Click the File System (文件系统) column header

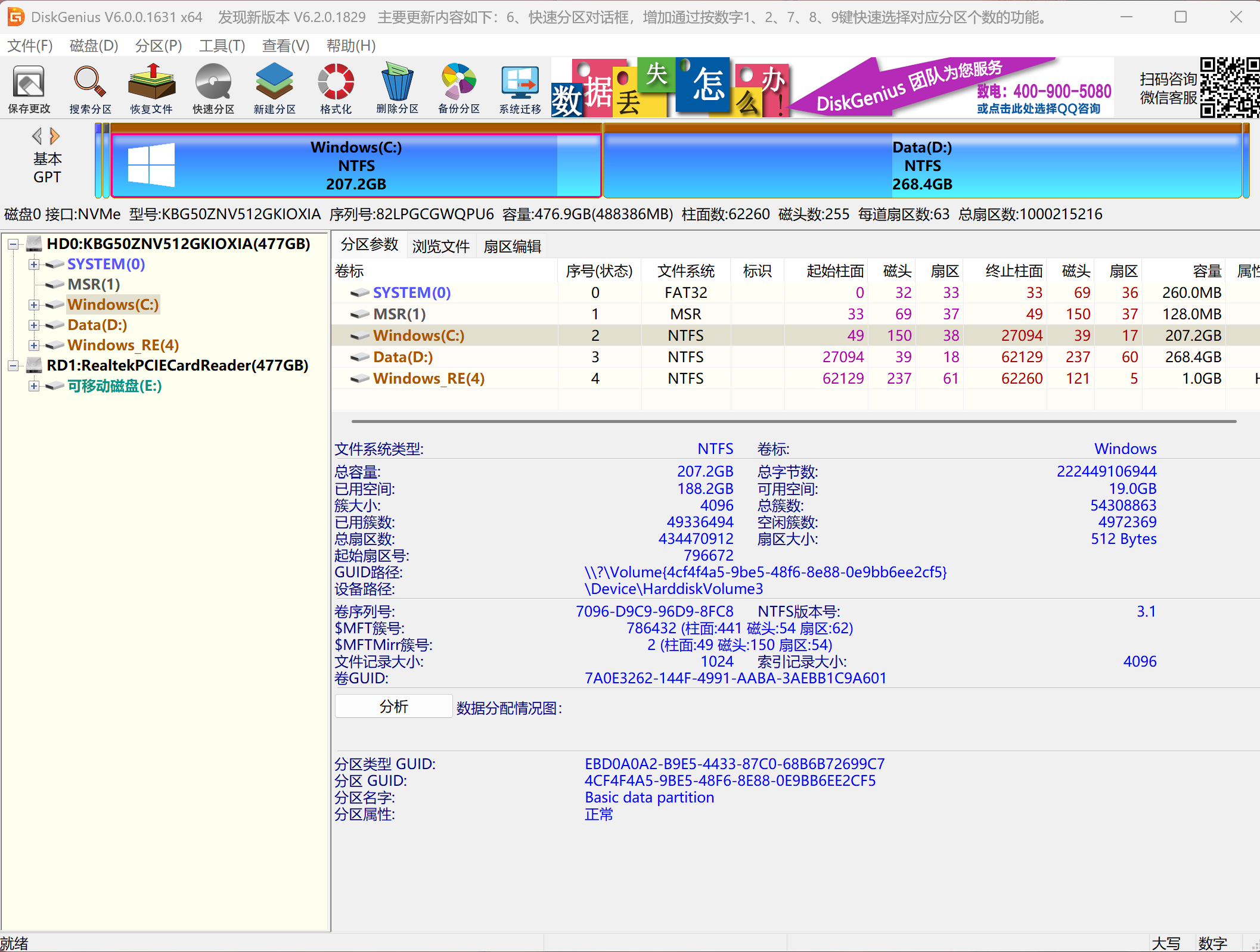click(685, 271)
